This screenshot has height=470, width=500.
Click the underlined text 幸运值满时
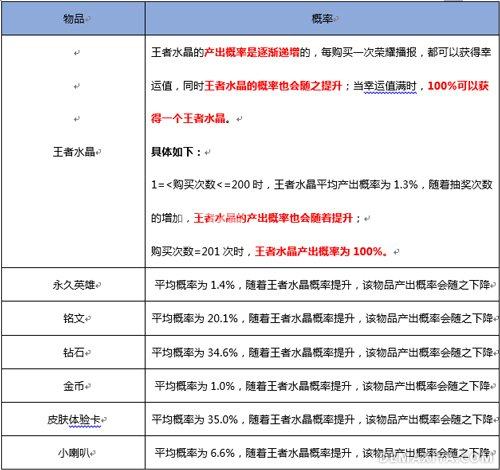(x=390, y=86)
